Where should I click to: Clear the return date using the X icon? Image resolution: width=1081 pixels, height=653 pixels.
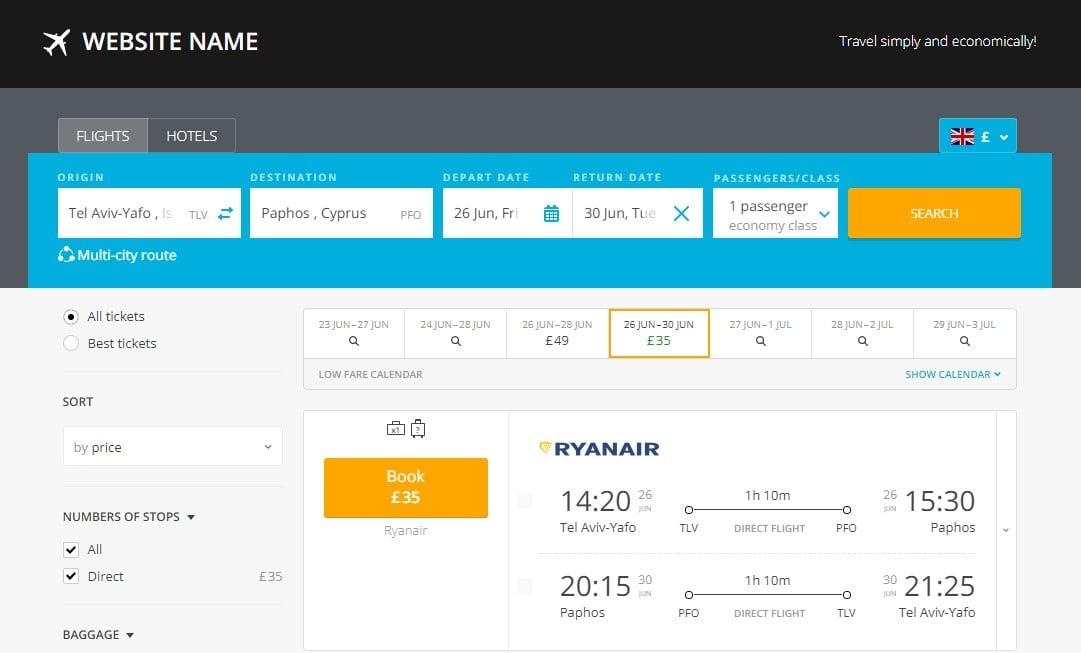coord(681,213)
